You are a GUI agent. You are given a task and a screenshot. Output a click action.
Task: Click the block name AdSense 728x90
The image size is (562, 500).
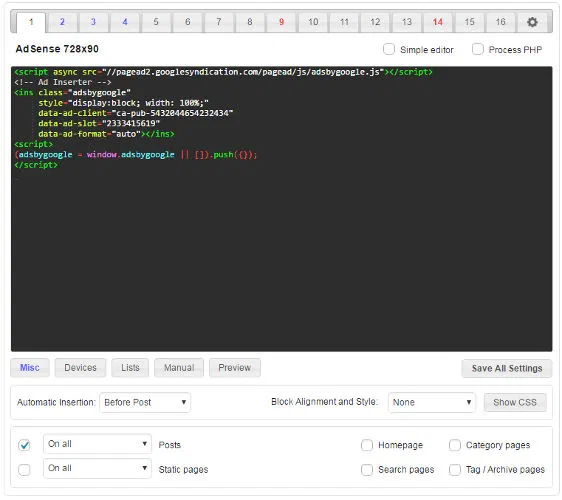click(x=57, y=49)
